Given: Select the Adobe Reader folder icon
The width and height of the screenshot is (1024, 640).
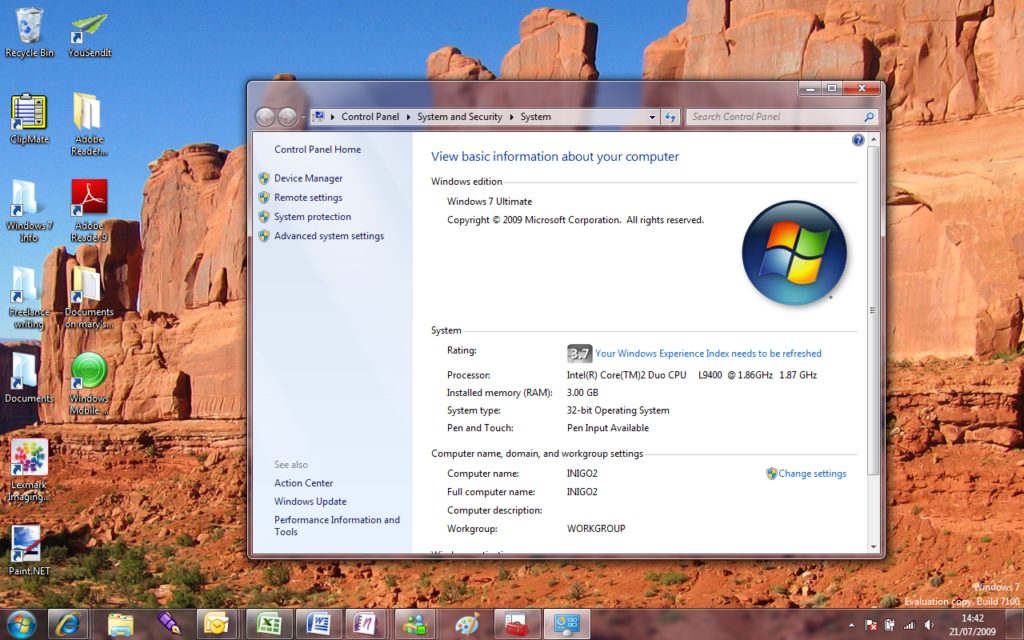Looking at the screenshot, I should [x=89, y=124].
